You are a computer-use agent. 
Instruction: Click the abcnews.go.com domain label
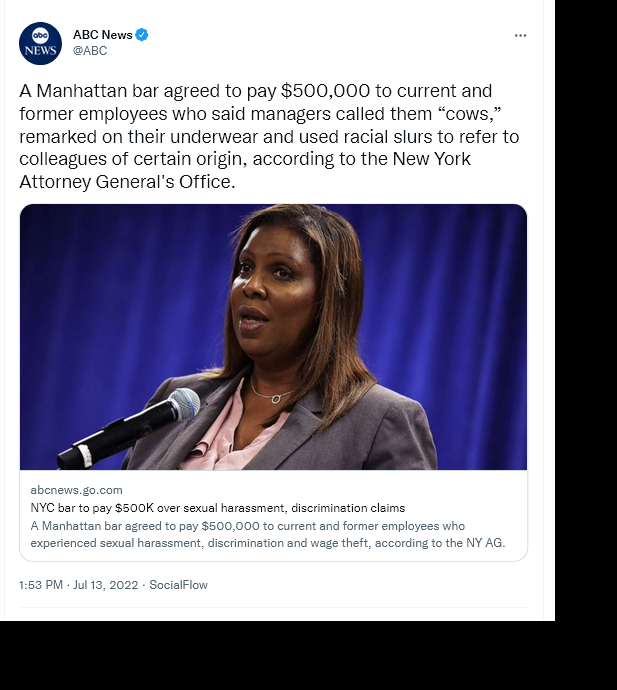point(77,490)
